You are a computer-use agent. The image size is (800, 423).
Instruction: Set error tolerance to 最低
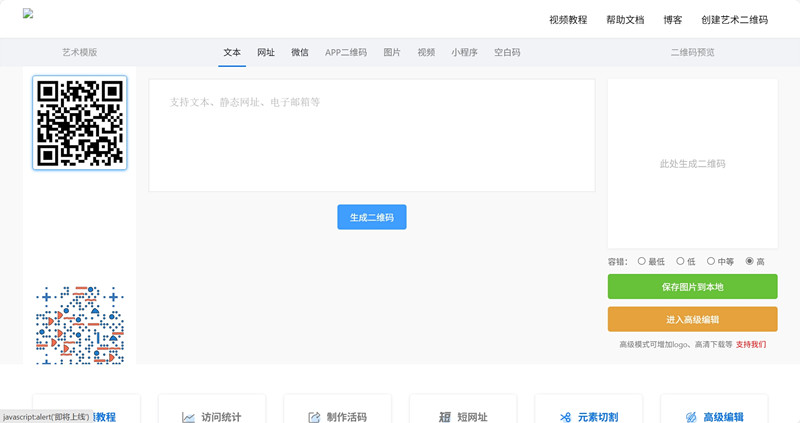pyautogui.click(x=641, y=261)
